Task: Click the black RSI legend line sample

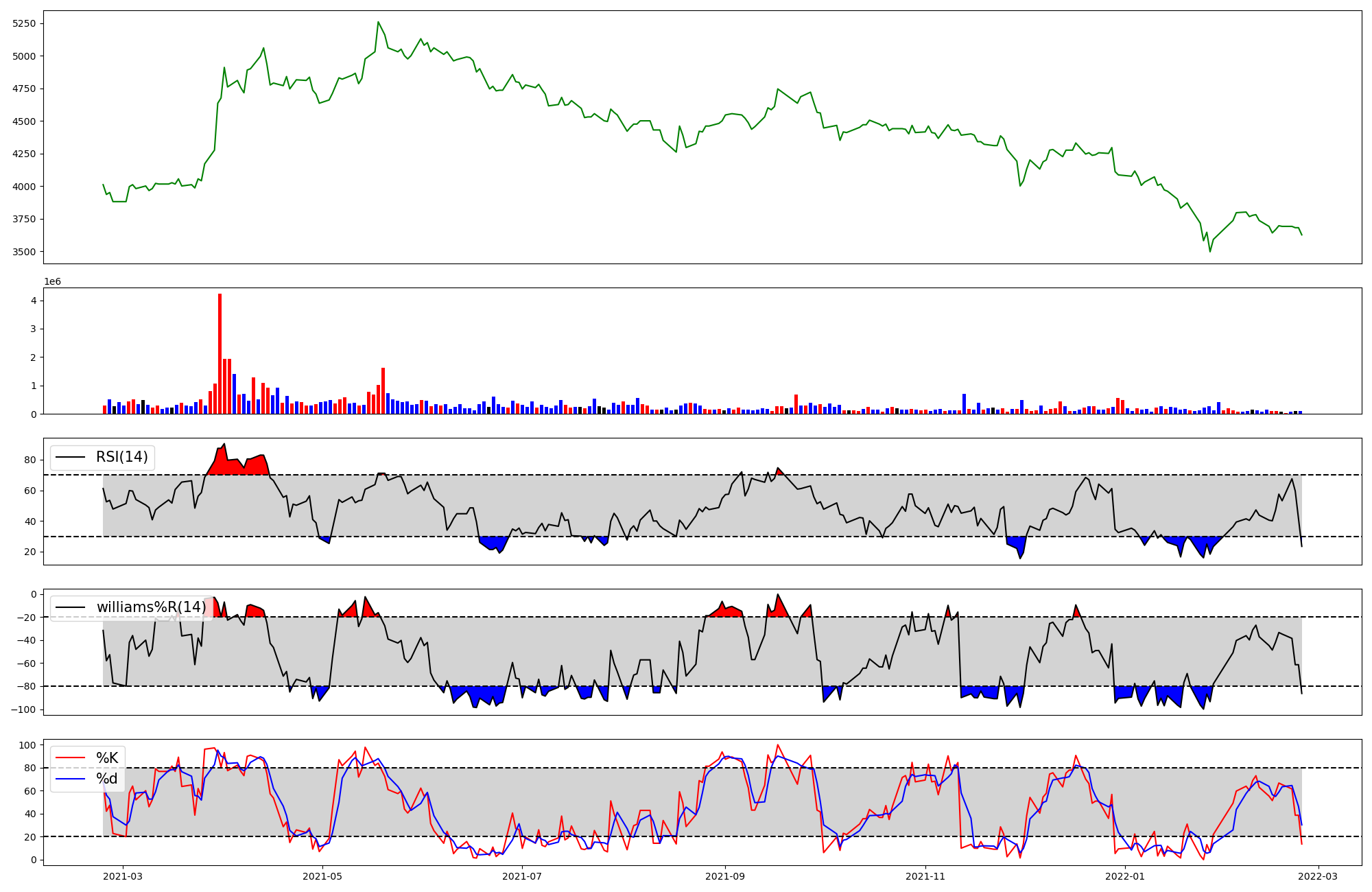Action: (70, 457)
